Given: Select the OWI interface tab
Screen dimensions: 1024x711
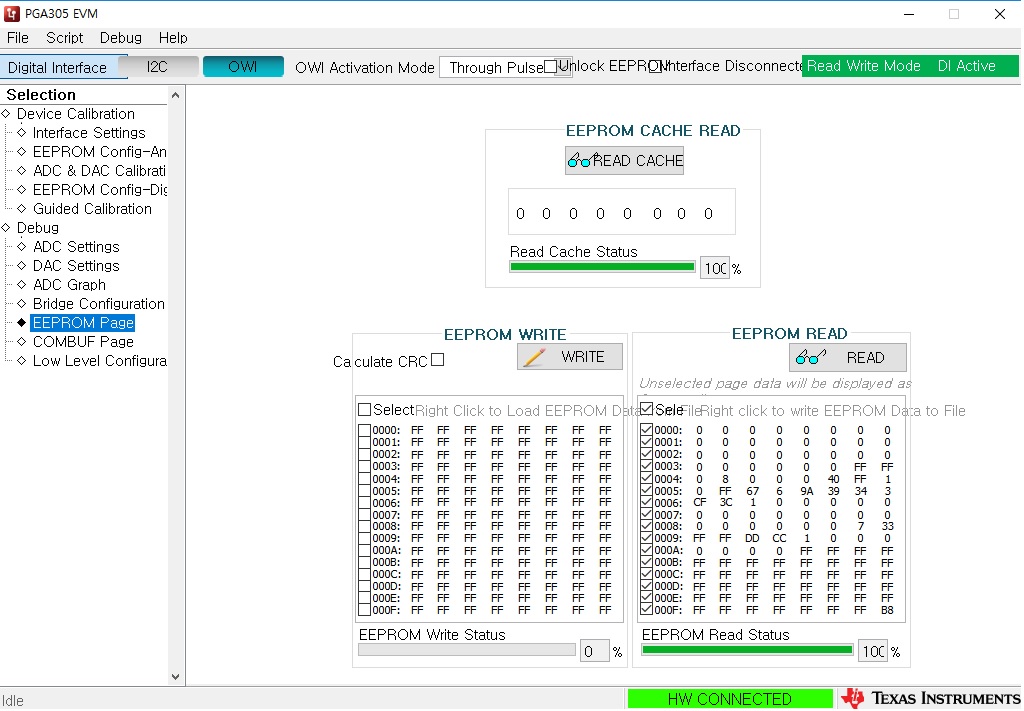Looking at the screenshot, I should (243, 67).
